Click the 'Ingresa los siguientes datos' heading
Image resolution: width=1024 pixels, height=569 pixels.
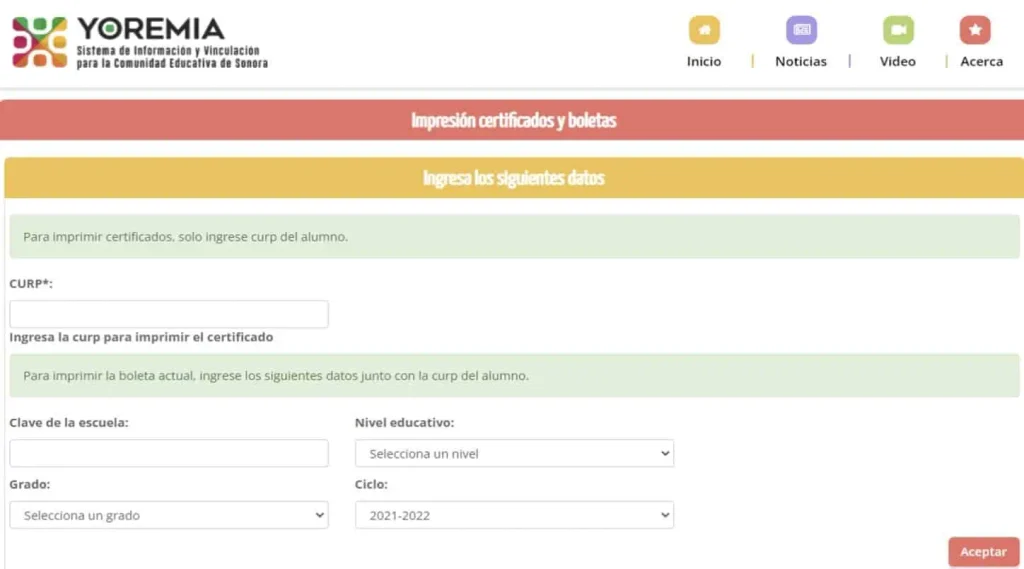click(513, 178)
